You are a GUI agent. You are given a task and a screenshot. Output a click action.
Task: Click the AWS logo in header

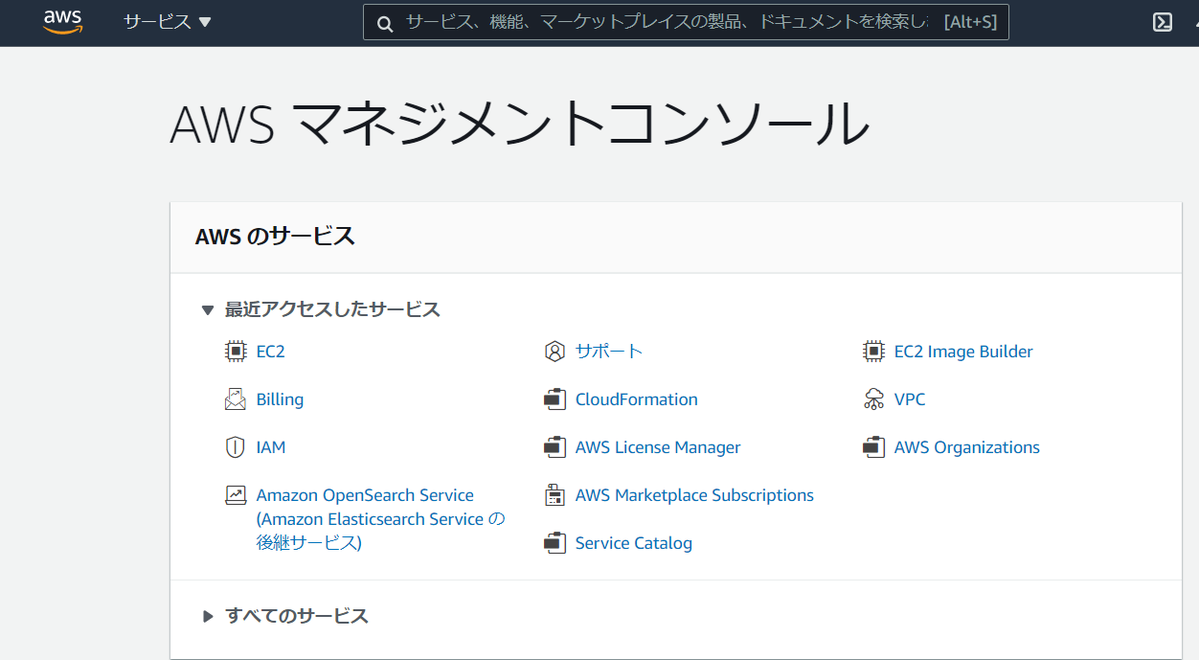point(62,22)
